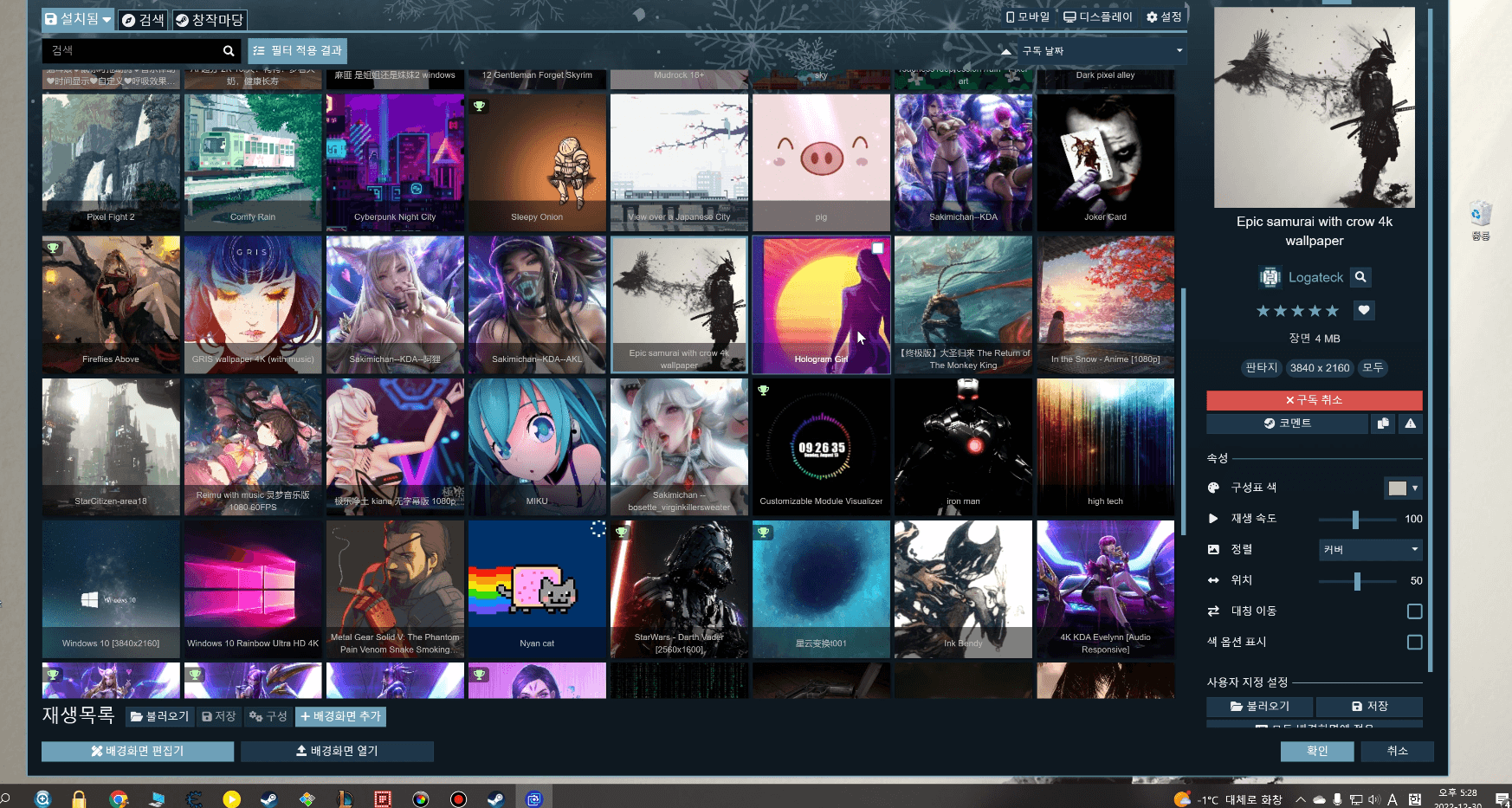This screenshot has height=808, width=1512.
Task: Open the Recycle Bin on the desktop
Action: point(1481,221)
